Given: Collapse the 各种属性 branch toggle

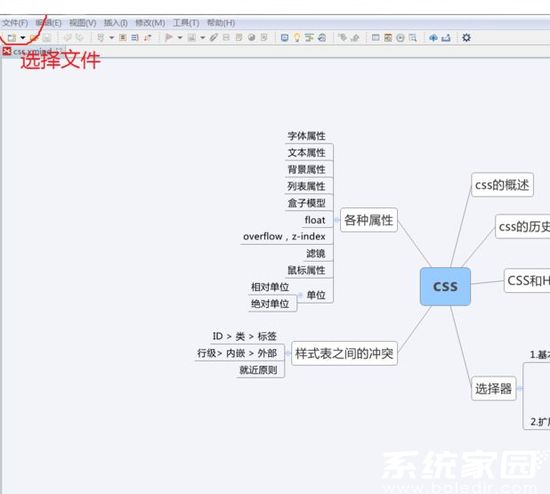Looking at the screenshot, I should coord(336,220).
